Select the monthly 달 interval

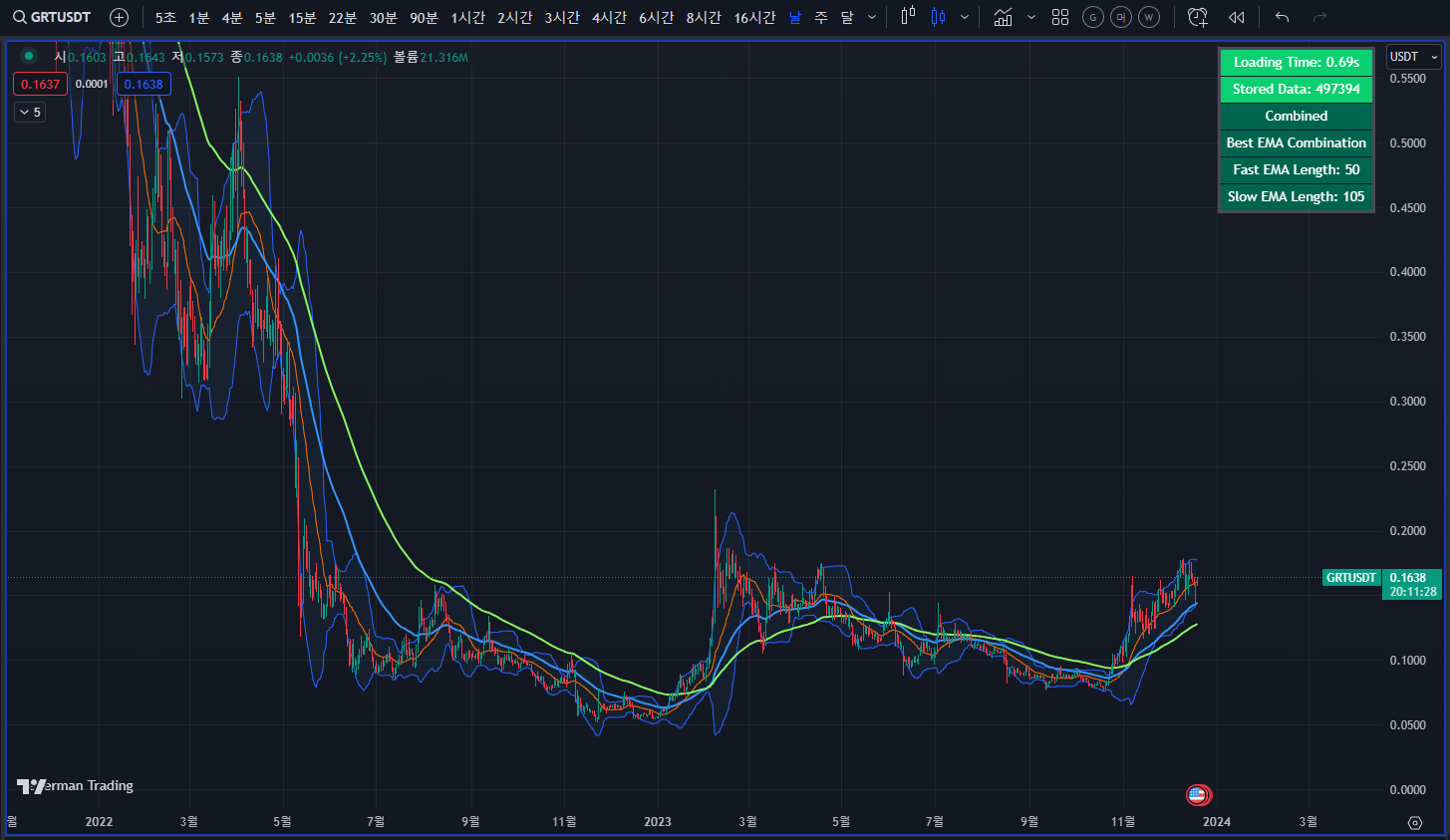coord(847,17)
